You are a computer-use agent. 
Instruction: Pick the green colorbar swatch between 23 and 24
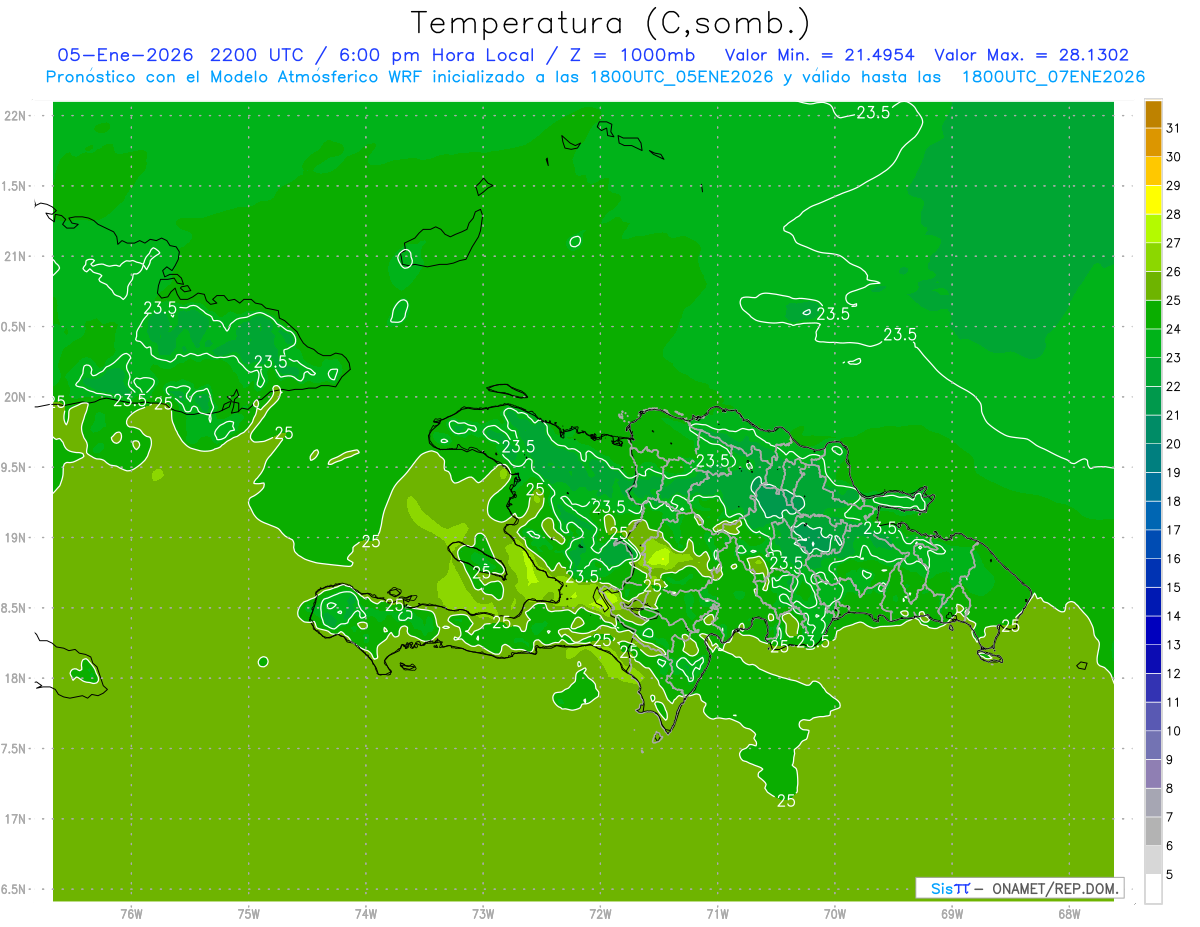(x=1153, y=343)
